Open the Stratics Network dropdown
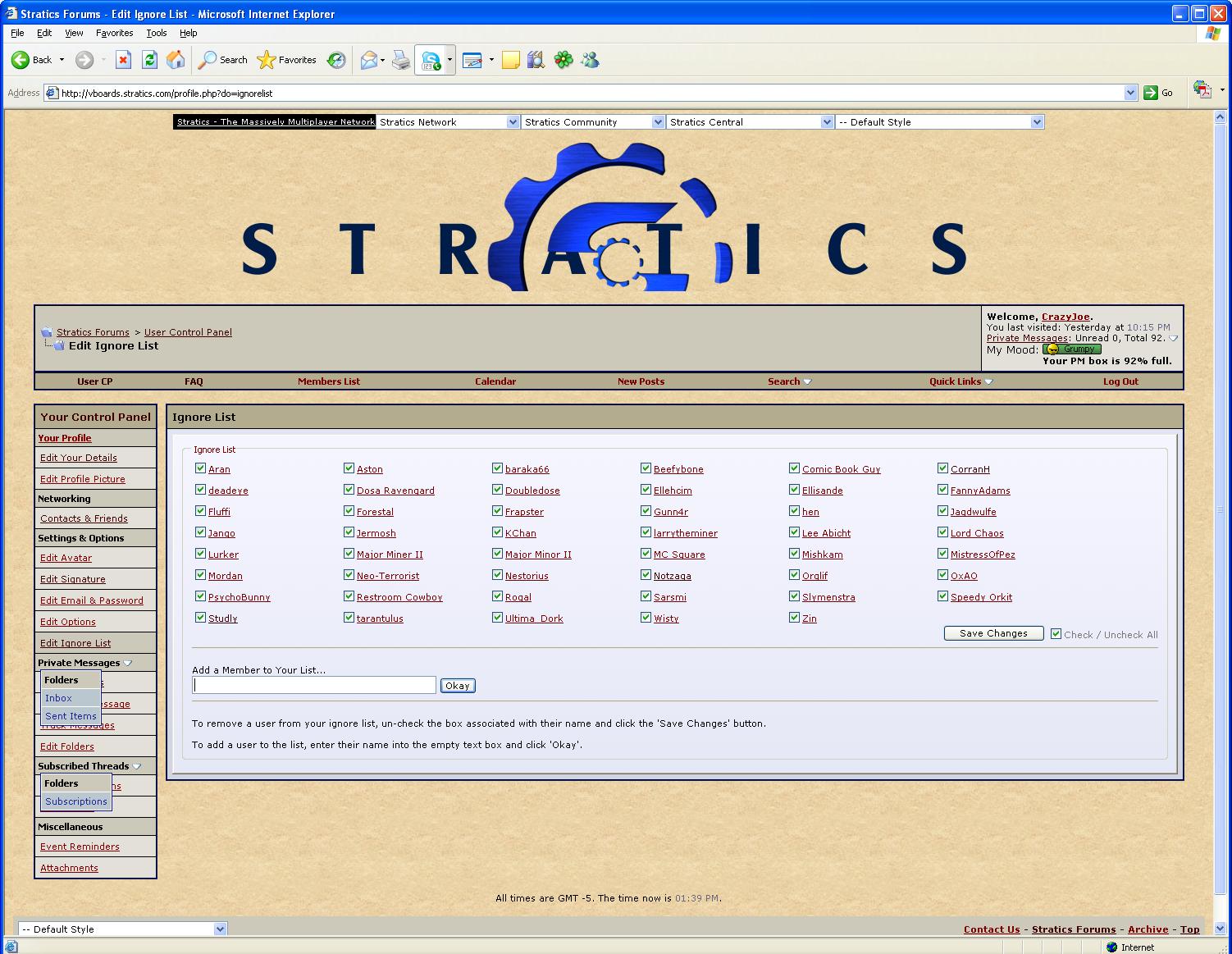 (448, 122)
